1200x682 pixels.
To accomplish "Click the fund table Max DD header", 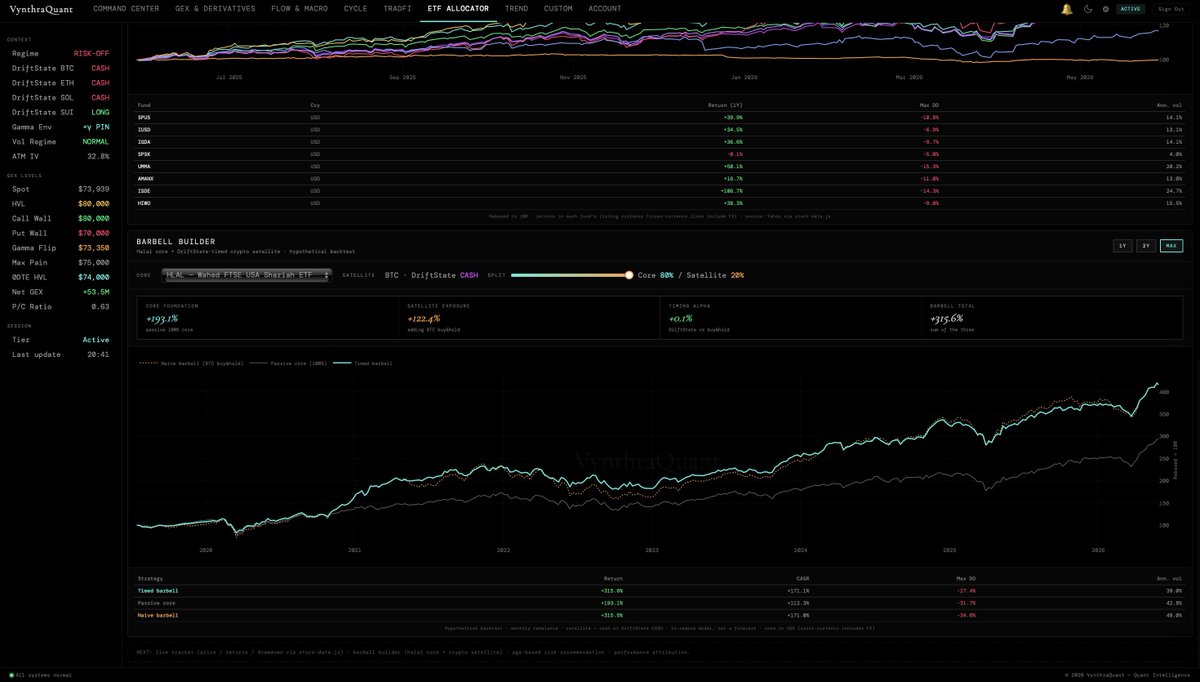I will pos(930,104).
